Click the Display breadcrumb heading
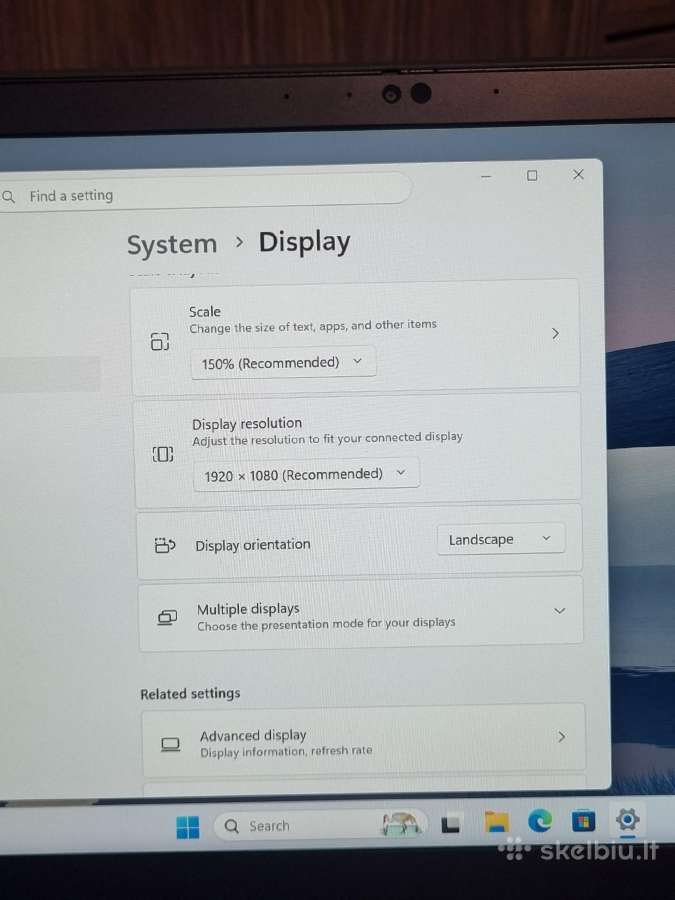Viewport: 675px width, 900px height. [x=304, y=242]
